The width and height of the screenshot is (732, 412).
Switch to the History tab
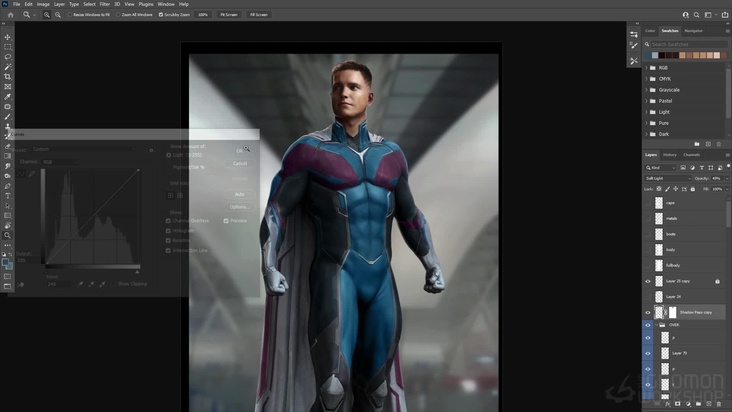669,155
